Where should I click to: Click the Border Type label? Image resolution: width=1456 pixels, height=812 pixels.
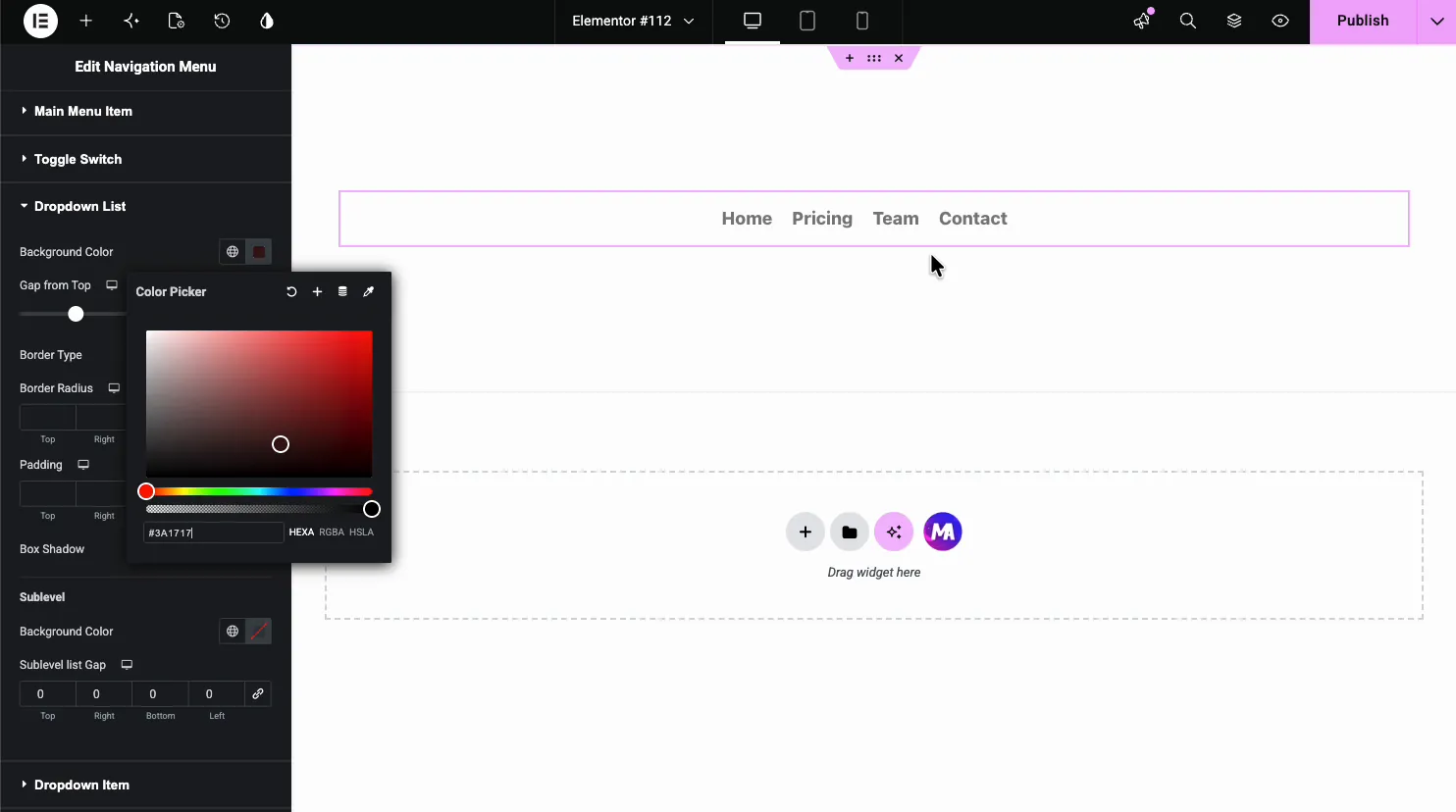pos(51,355)
